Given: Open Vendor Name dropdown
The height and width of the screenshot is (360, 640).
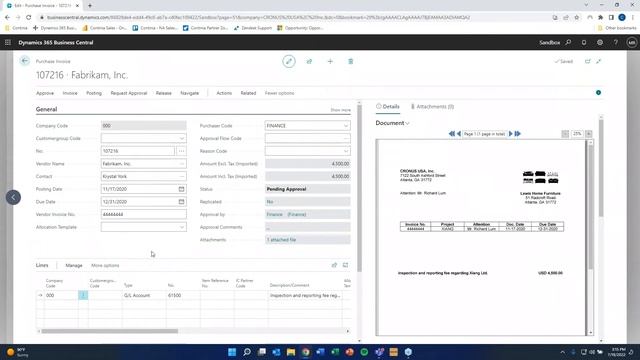Looking at the screenshot, I should click(x=182, y=164).
